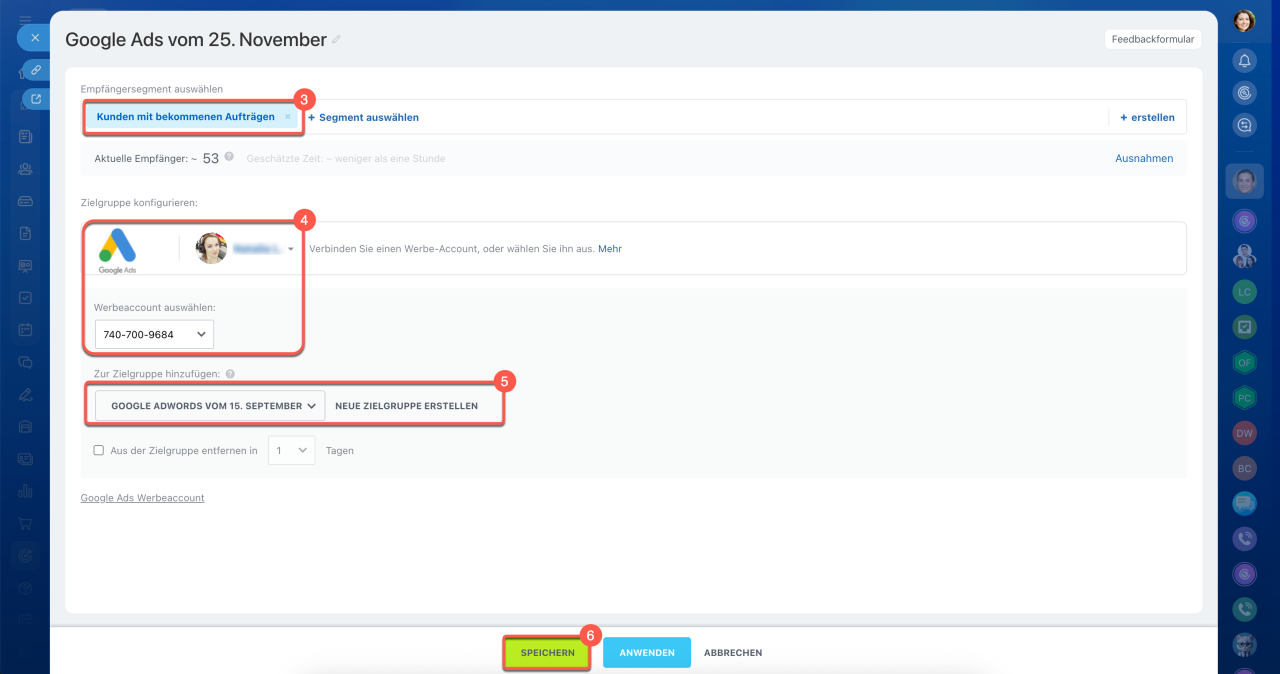Open the Feedbackformular
Viewport: 1280px width, 674px height.
(1153, 39)
